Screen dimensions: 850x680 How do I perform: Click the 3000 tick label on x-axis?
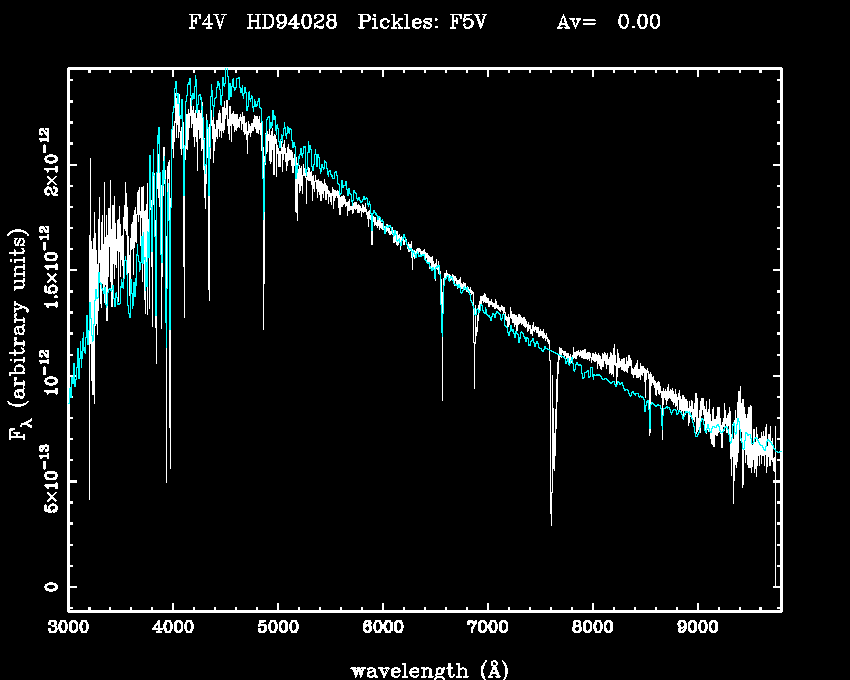pyautogui.click(x=69, y=627)
